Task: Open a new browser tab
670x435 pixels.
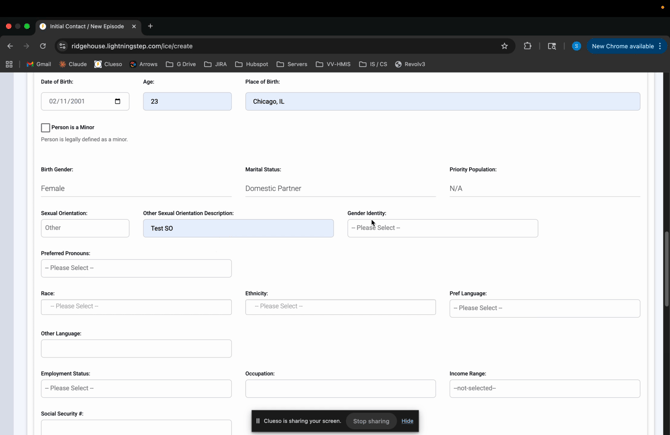Action: [150, 26]
